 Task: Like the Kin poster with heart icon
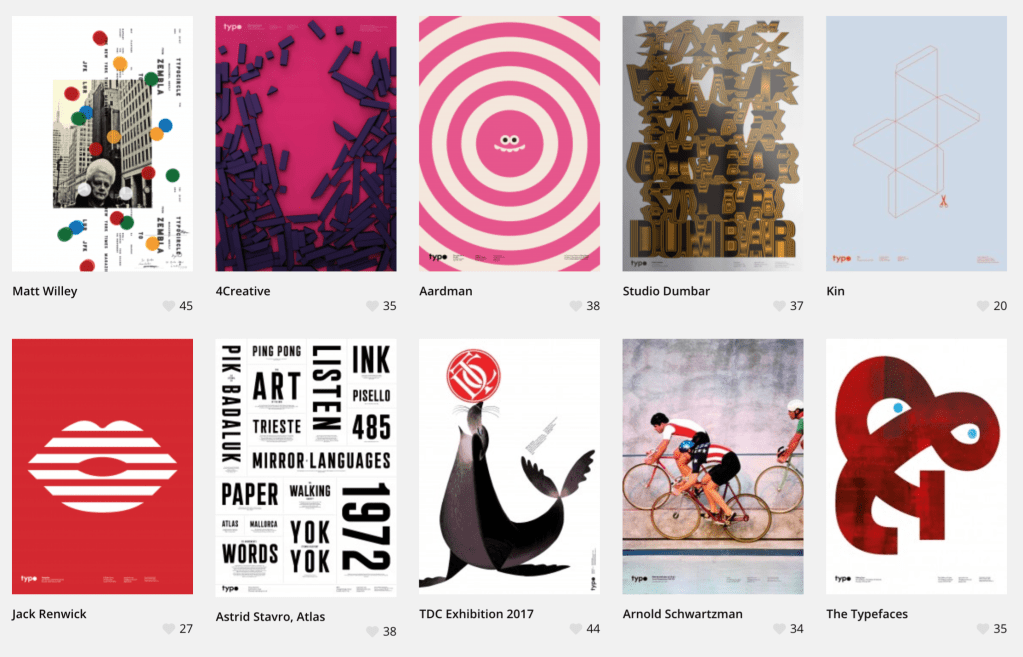(983, 306)
